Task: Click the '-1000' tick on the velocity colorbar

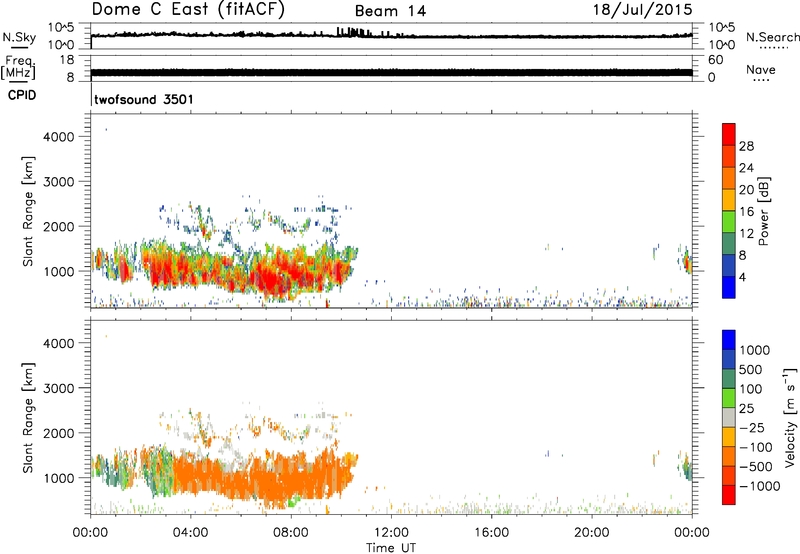Action: coord(760,486)
